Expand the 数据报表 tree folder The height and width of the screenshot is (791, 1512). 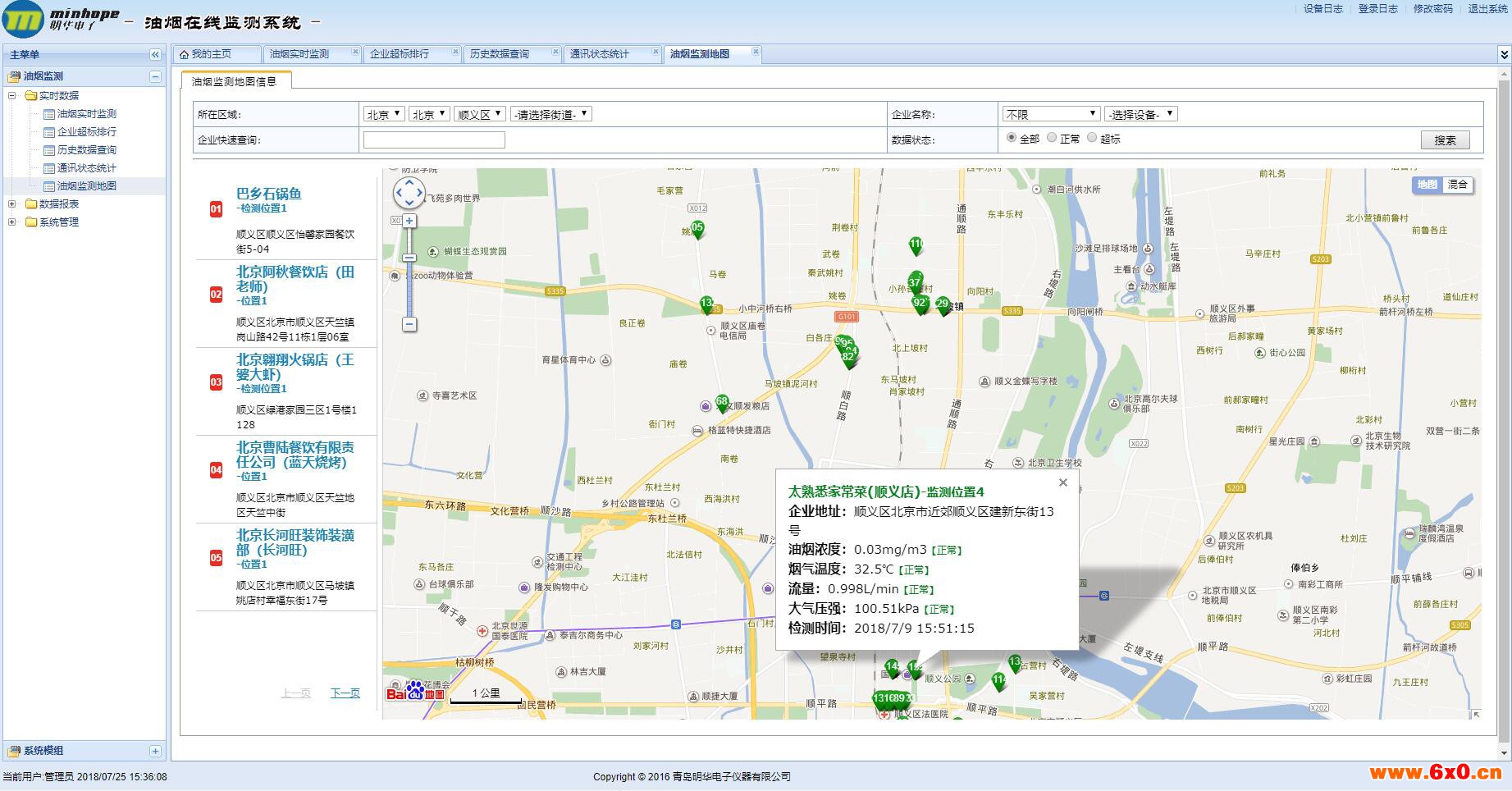(12, 204)
